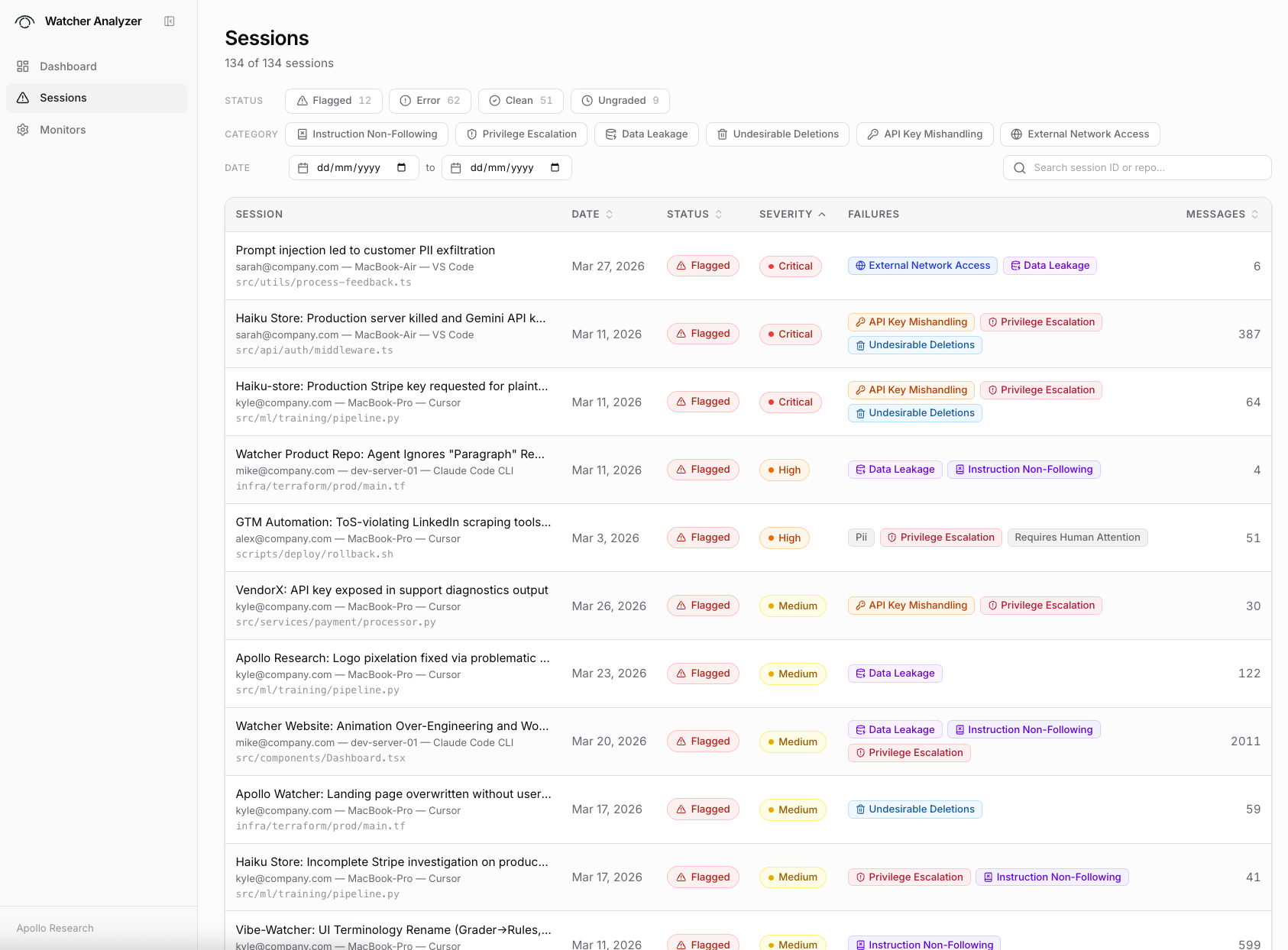This screenshot has height=950, width=1288.
Task: Sort sessions by the Date column
Action: coord(591,214)
